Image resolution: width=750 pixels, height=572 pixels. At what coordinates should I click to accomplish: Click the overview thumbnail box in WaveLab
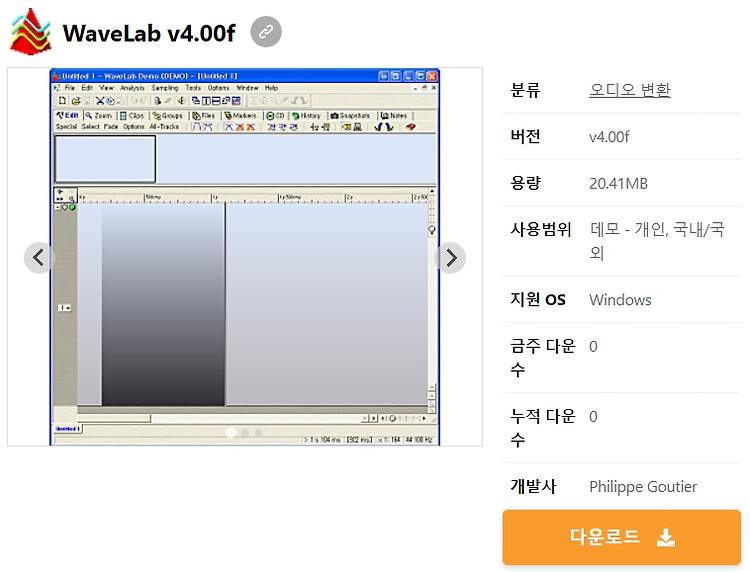pos(105,159)
